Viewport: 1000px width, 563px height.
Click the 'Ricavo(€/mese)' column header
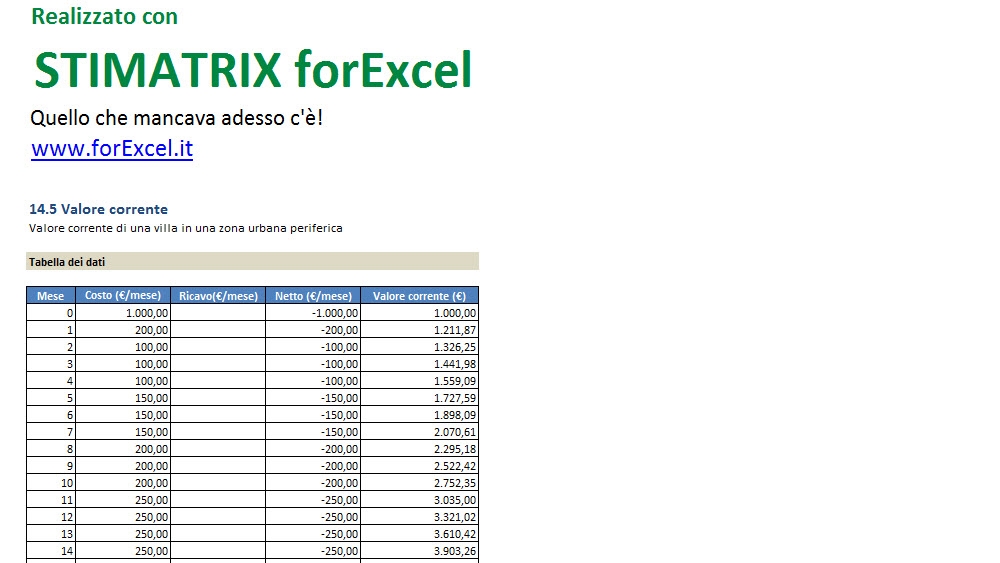[x=218, y=295]
